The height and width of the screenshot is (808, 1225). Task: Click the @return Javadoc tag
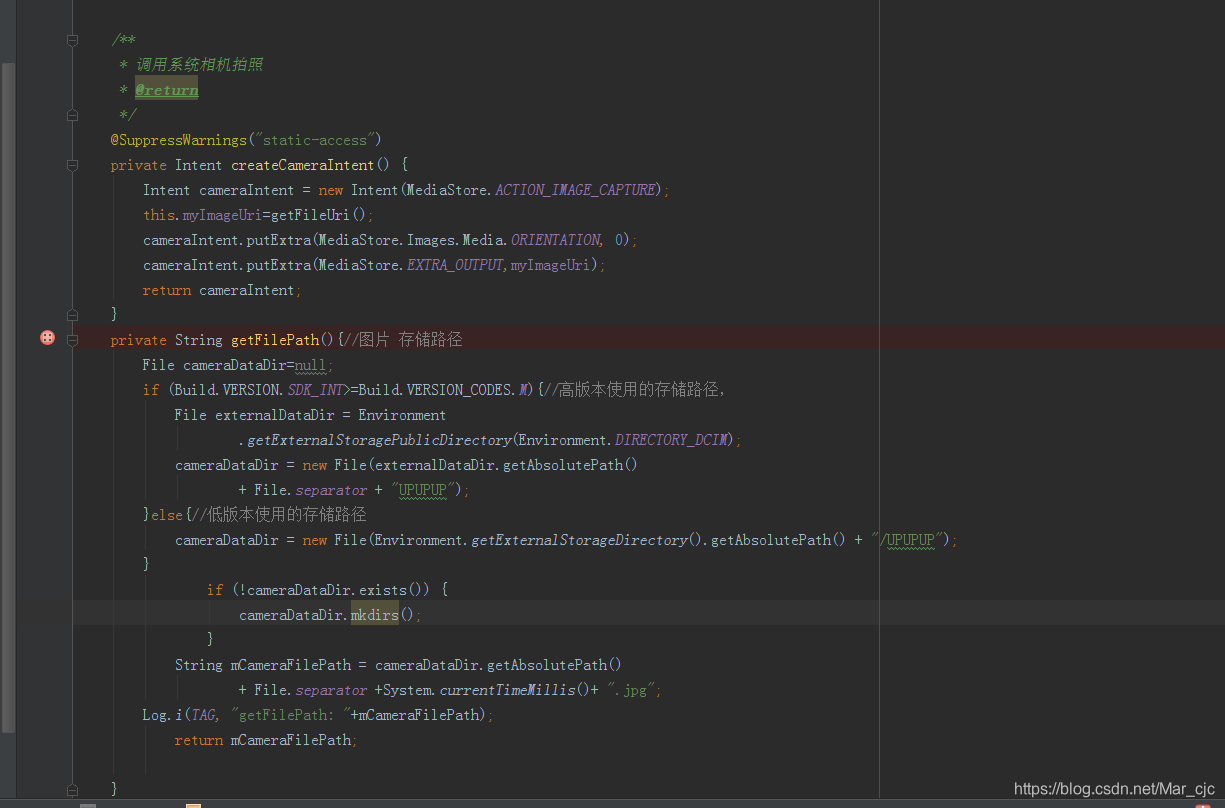[167, 90]
